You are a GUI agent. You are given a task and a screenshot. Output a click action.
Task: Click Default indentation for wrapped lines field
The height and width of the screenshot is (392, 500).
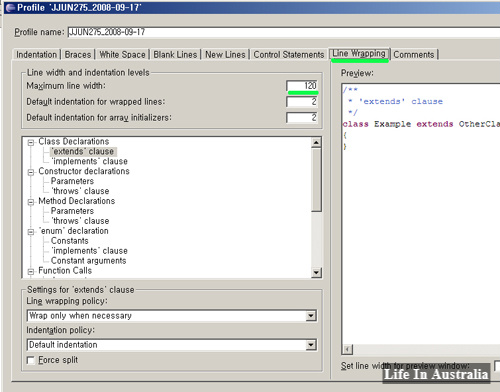[x=302, y=102]
